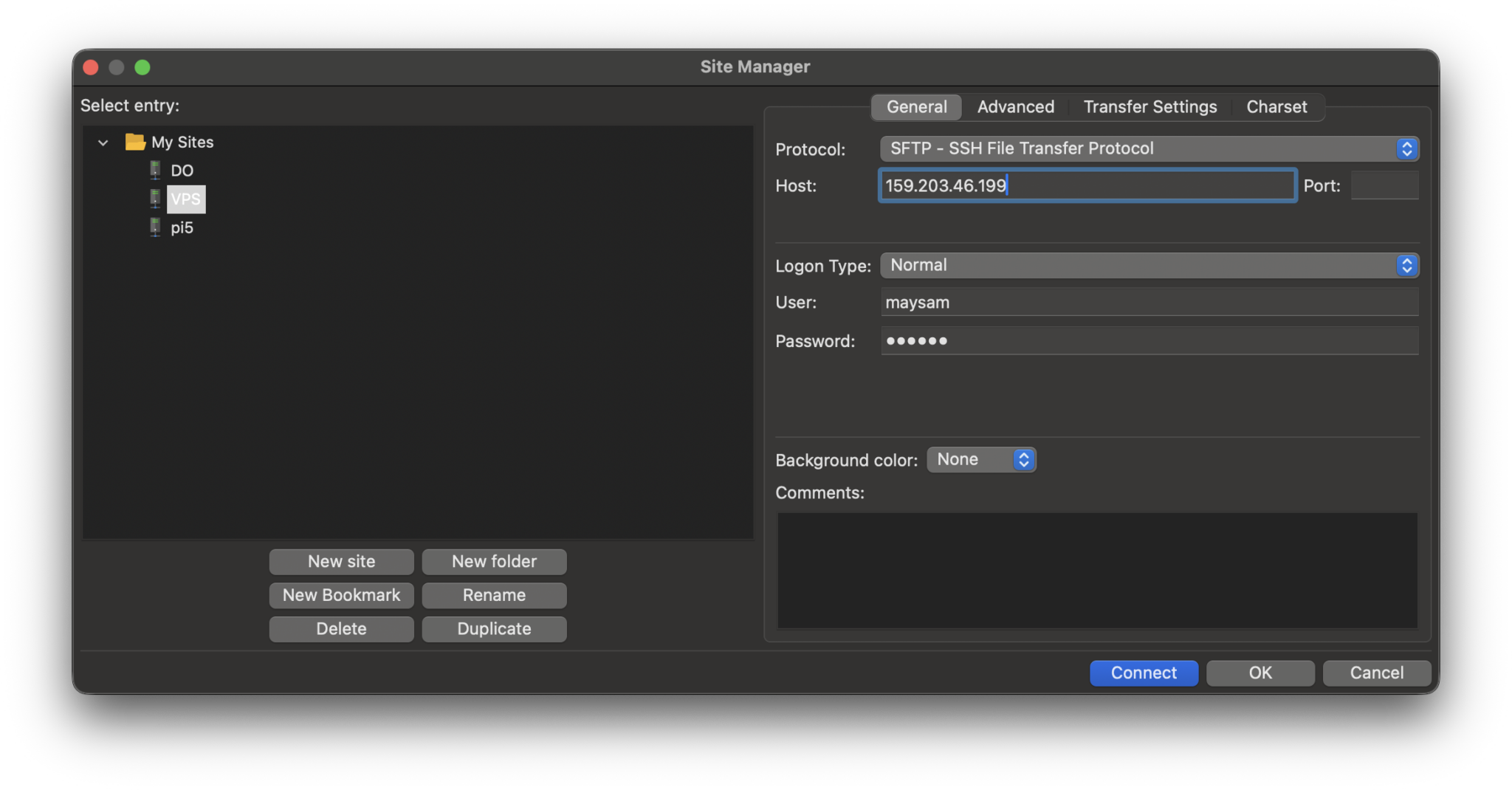Viewport: 1512px width, 790px height.
Task: Confirm with the OK button
Action: [1260, 673]
